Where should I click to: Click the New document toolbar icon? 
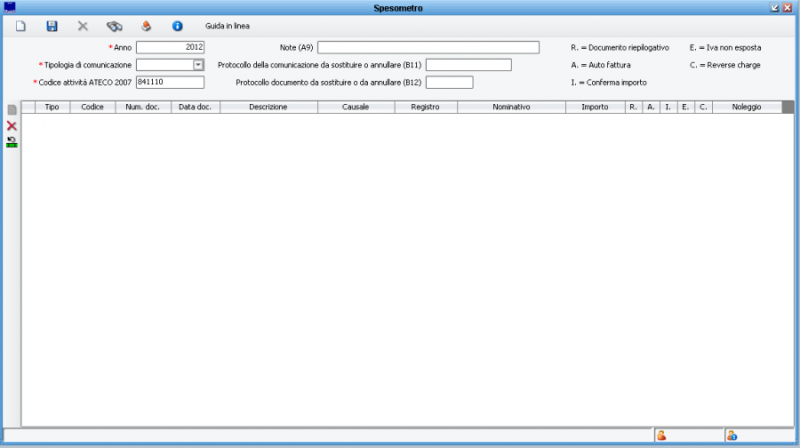tap(20, 26)
